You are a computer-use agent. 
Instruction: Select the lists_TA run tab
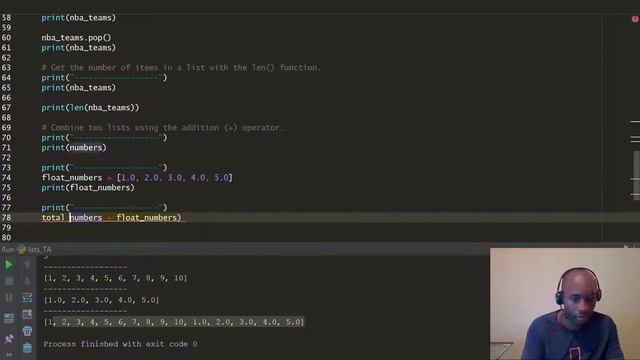point(35,249)
